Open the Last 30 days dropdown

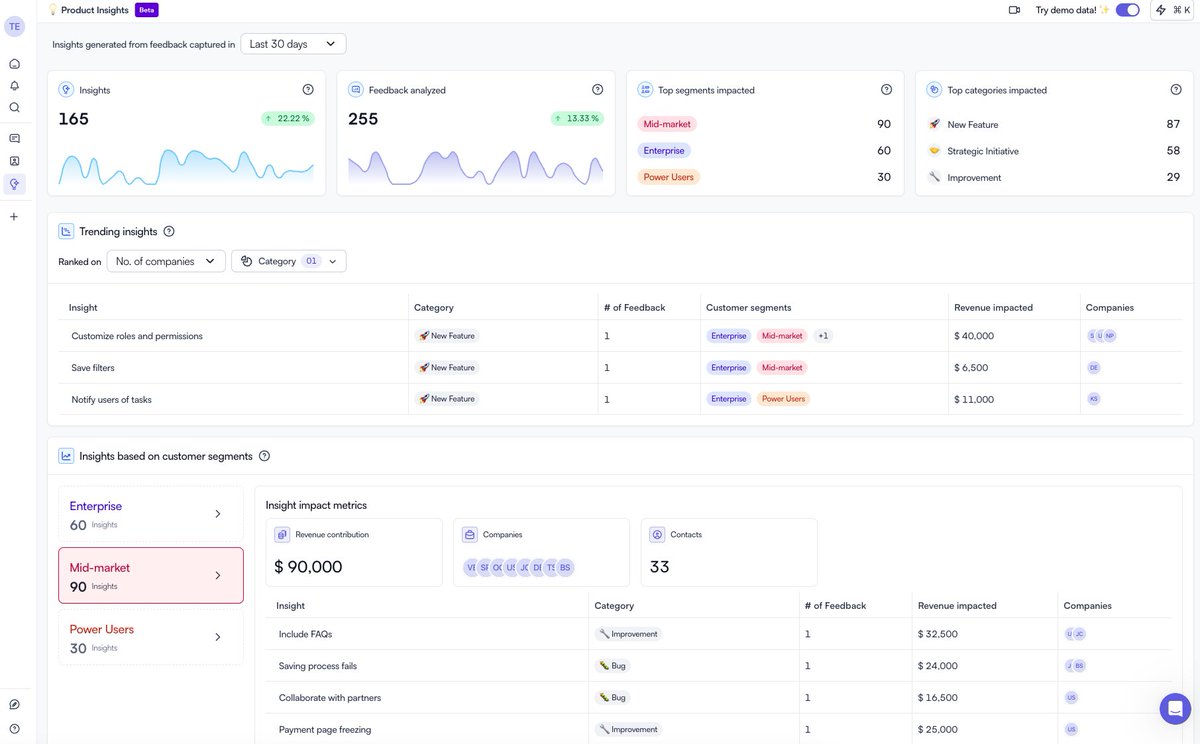pyautogui.click(x=293, y=43)
